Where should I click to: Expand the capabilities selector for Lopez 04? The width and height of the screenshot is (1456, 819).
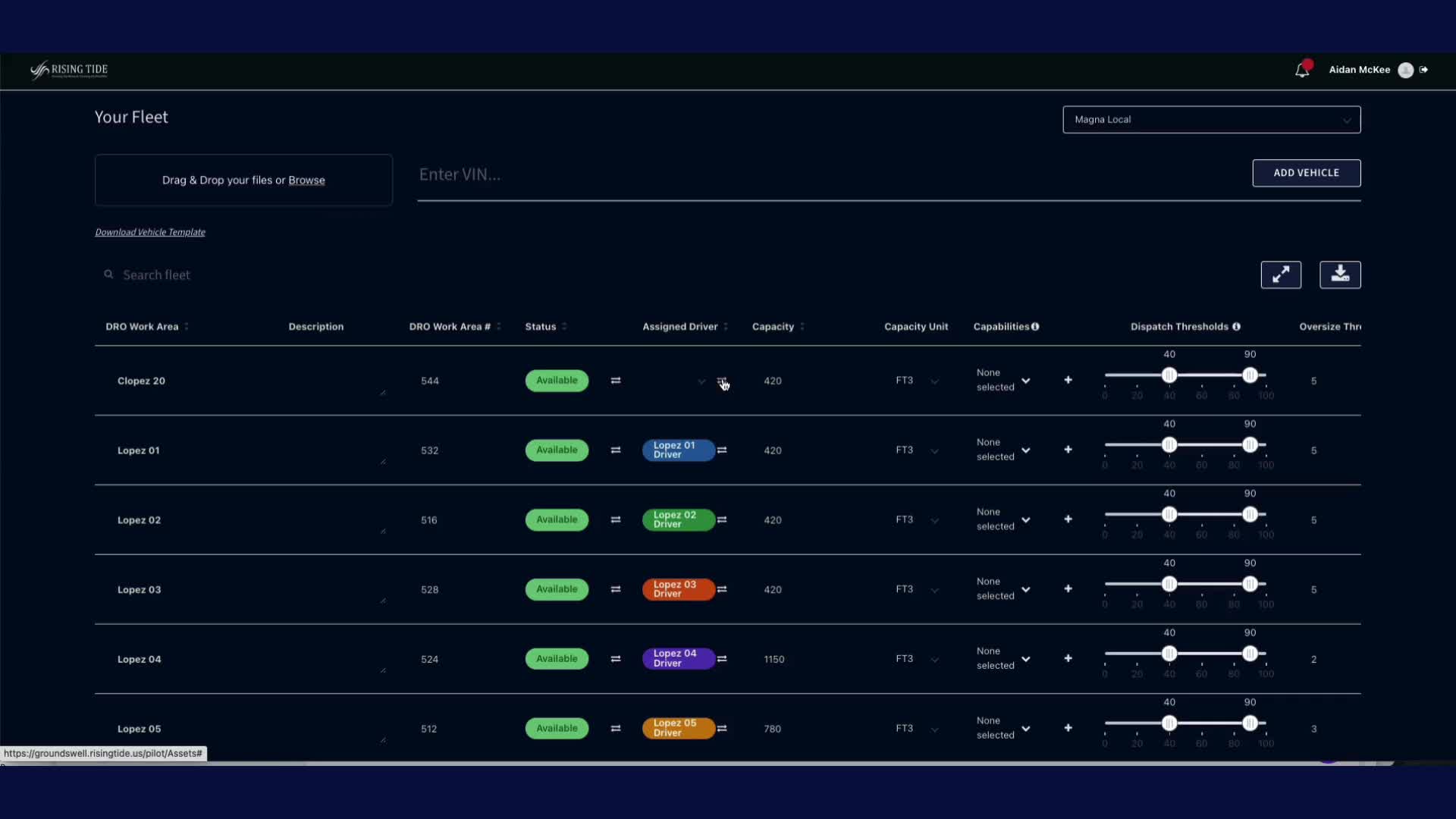(1025, 659)
